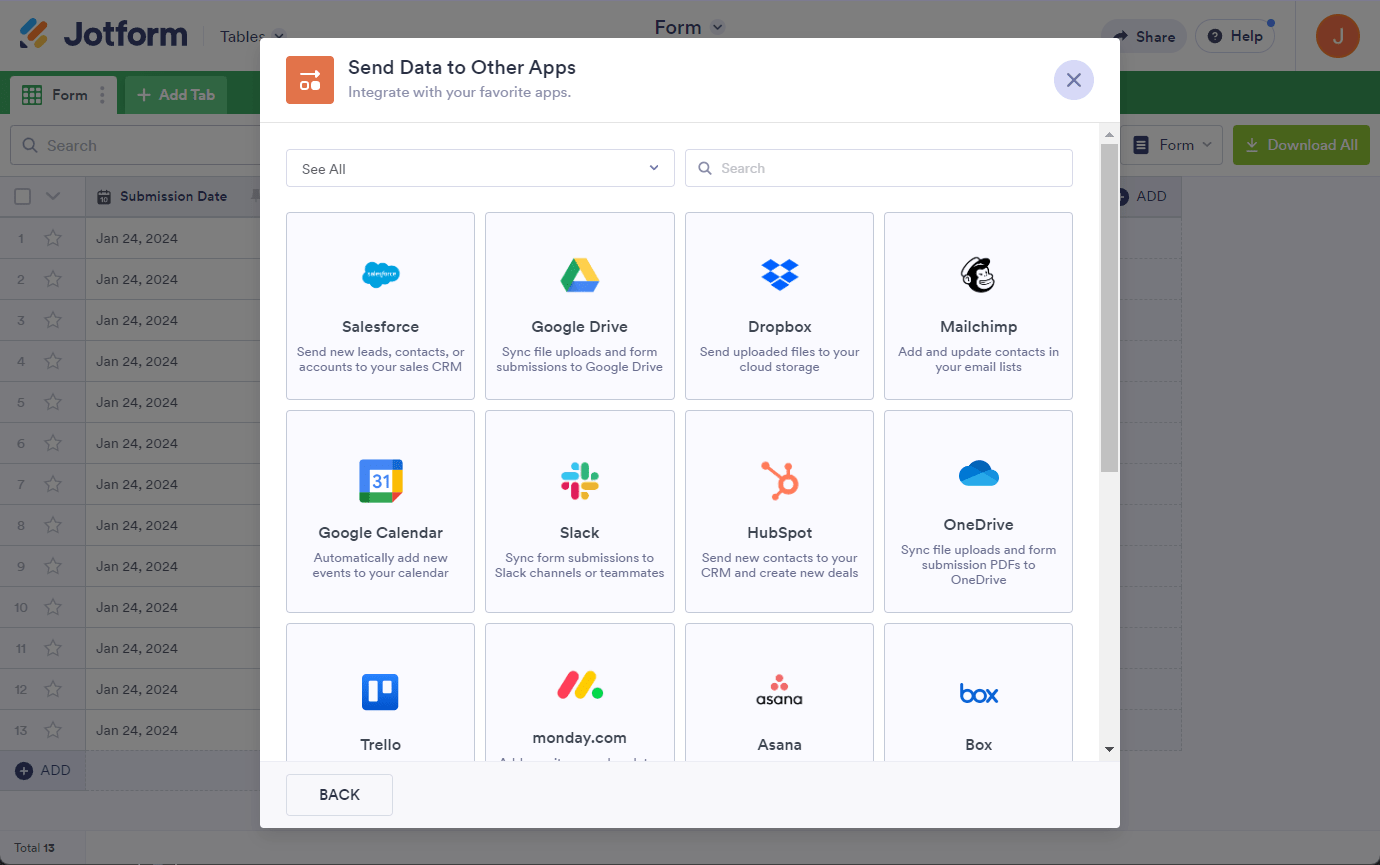Open the Form view selector dropdown
This screenshot has height=865, width=1380.
(x=1172, y=145)
